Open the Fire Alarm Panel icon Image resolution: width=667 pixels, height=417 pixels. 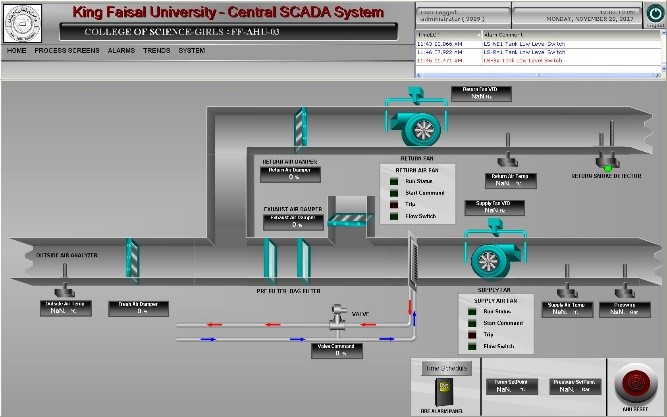[444, 392]
